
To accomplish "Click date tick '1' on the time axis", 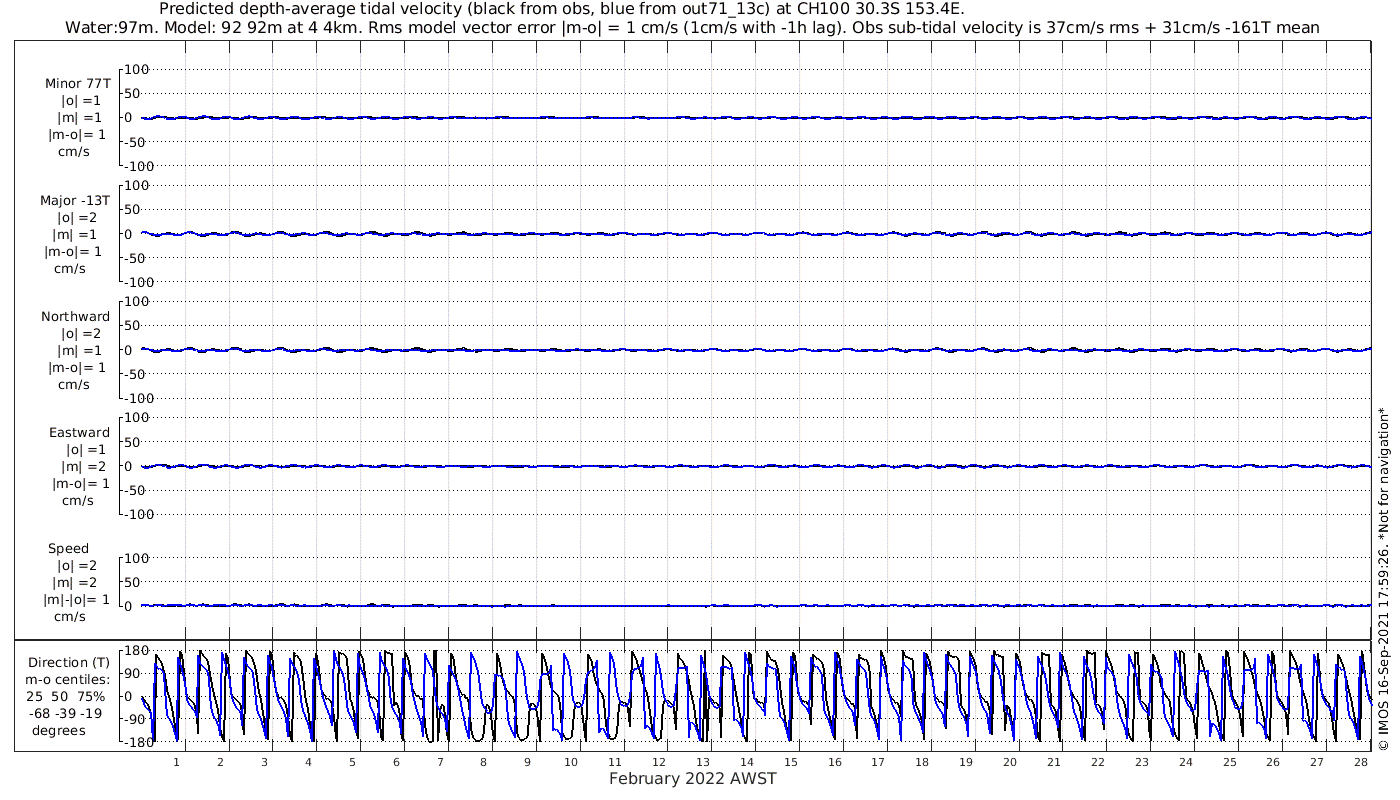I will tap(177, 762).
